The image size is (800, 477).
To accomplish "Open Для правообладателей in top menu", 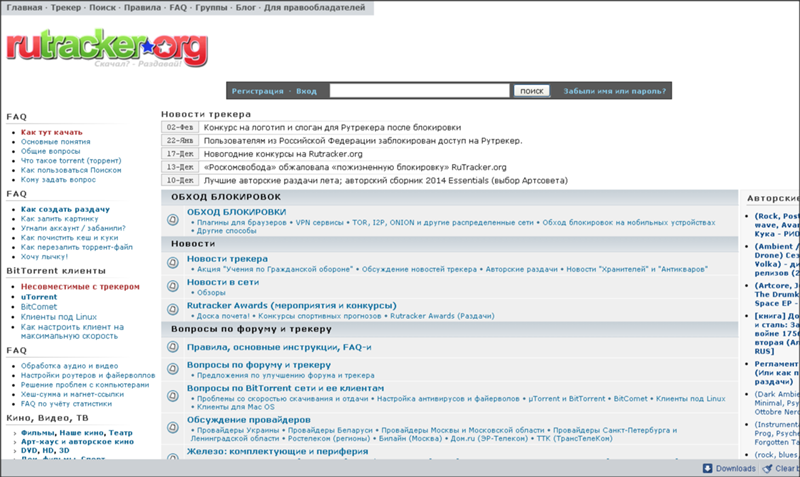I will pos(314,8).
